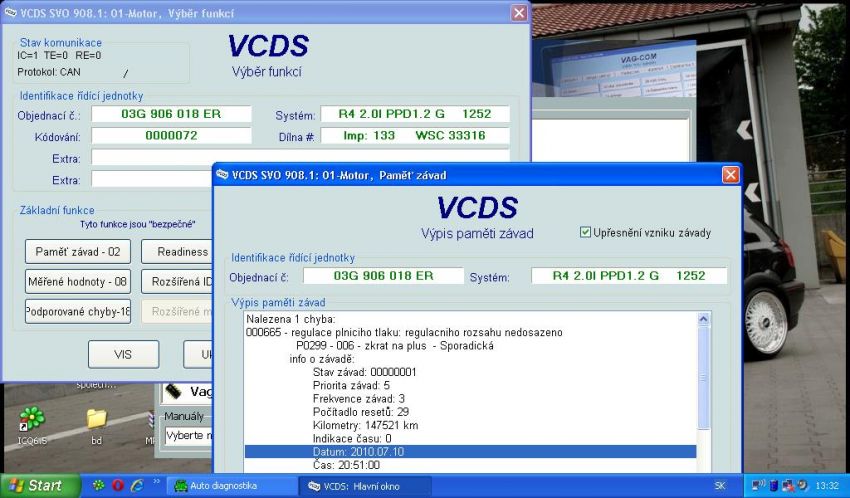Click the ICQ flower quick launch icon
This screenshot has width=850, height=498.
pos(99,486)
